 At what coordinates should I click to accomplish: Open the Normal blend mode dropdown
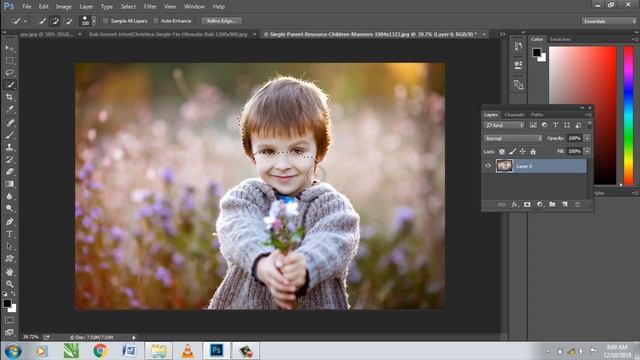pyautogui.click(x=513, y=138)
